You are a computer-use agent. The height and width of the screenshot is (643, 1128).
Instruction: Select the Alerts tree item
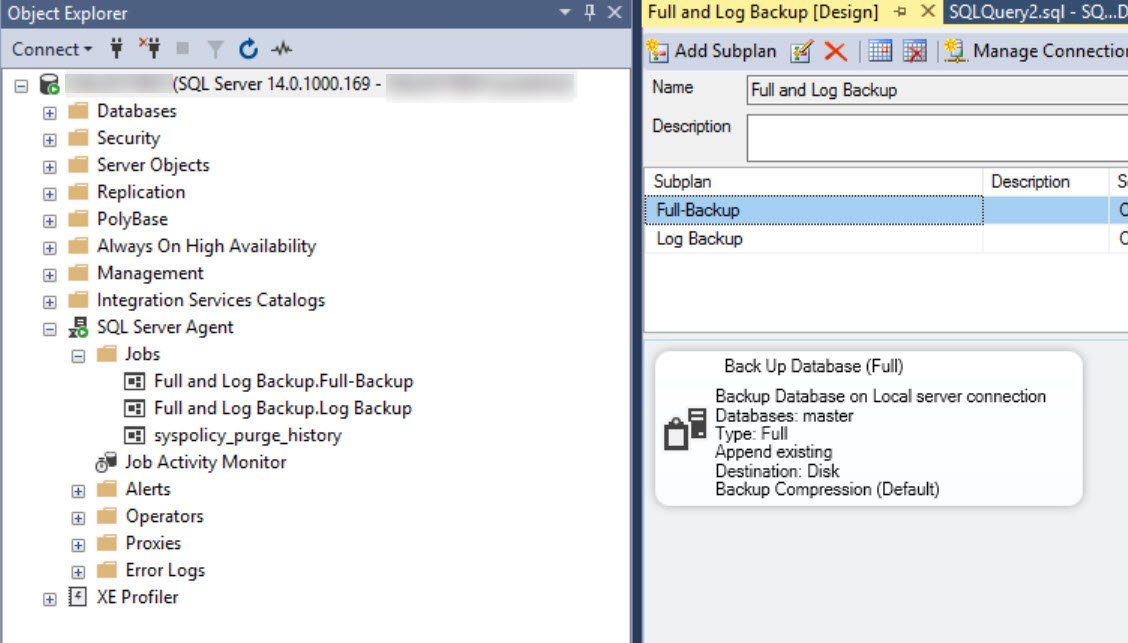pyautogui.click(x=148, y=489)
